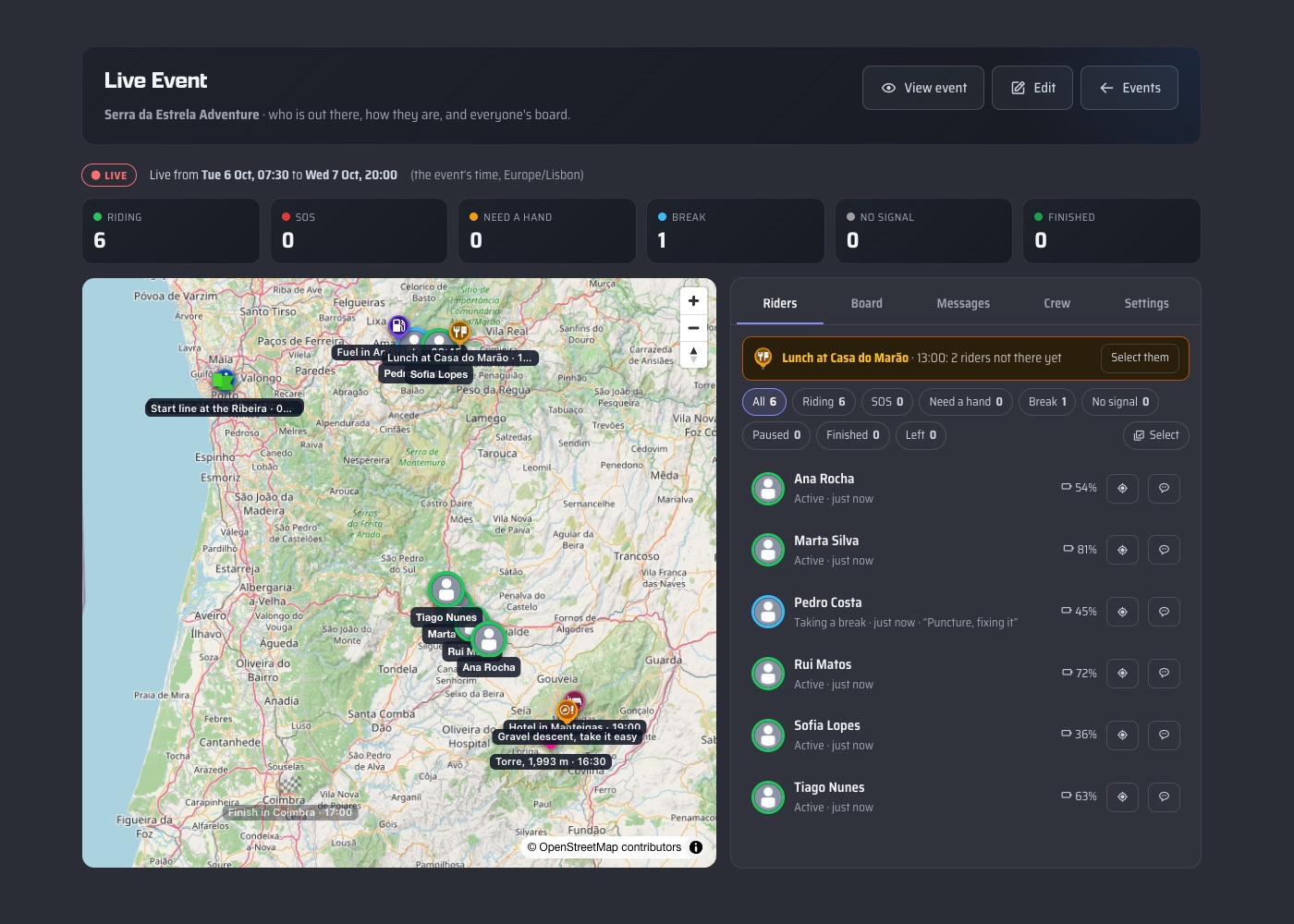1294x924 pixels.
Task: Filter riders by Need a hand
Action: point(966,402)
